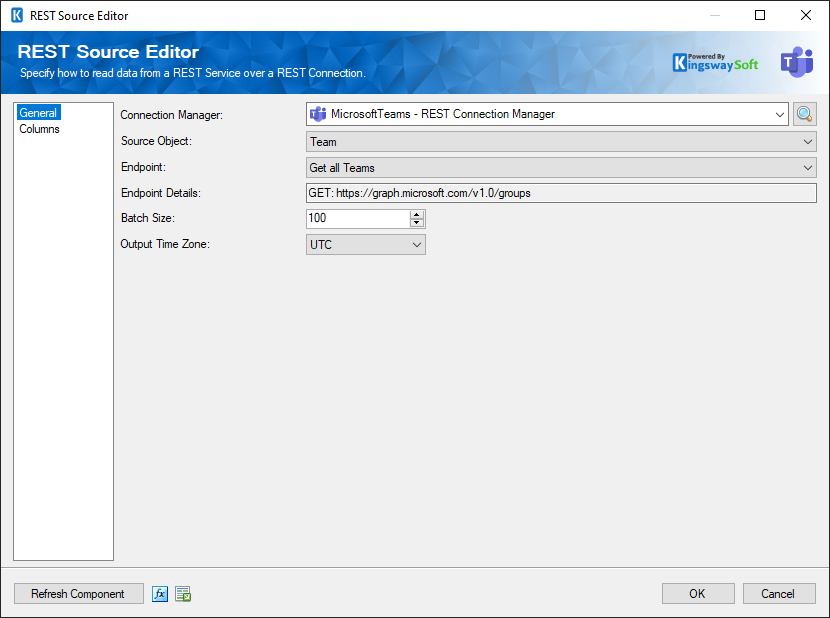The image size is (830, 618).
Task: Open the connection manager search magnifier icon
Action: [x=804, y=114]
